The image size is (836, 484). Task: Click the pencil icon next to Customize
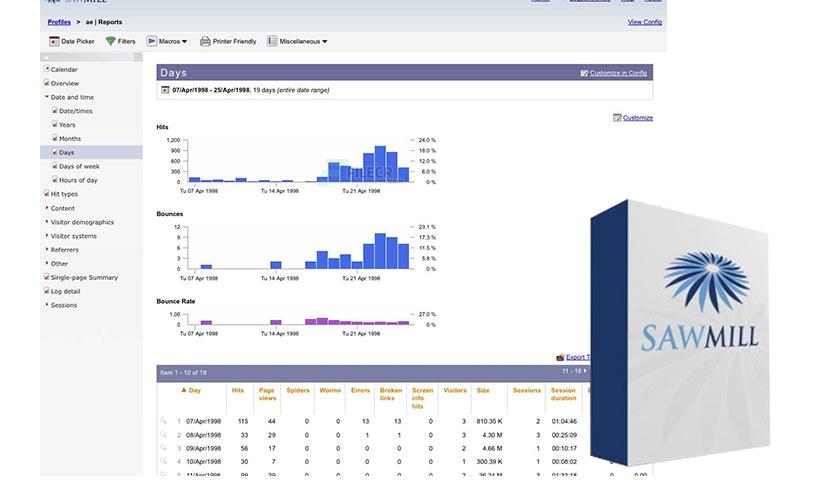(x=617, y=118)
